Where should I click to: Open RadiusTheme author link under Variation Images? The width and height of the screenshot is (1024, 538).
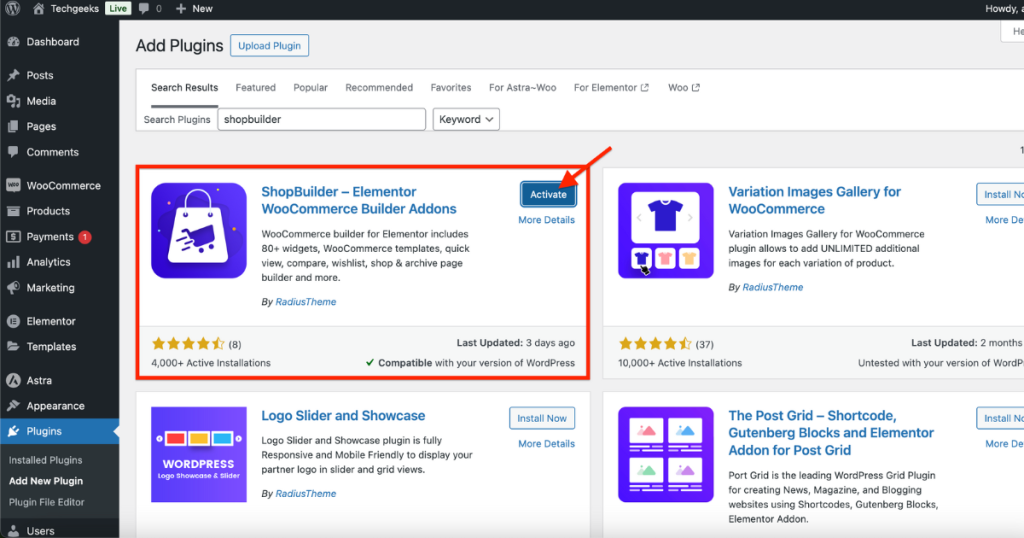(773, 287)
